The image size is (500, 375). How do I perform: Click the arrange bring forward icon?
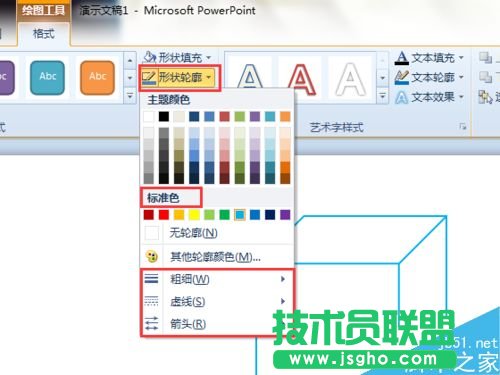(485, 58)
